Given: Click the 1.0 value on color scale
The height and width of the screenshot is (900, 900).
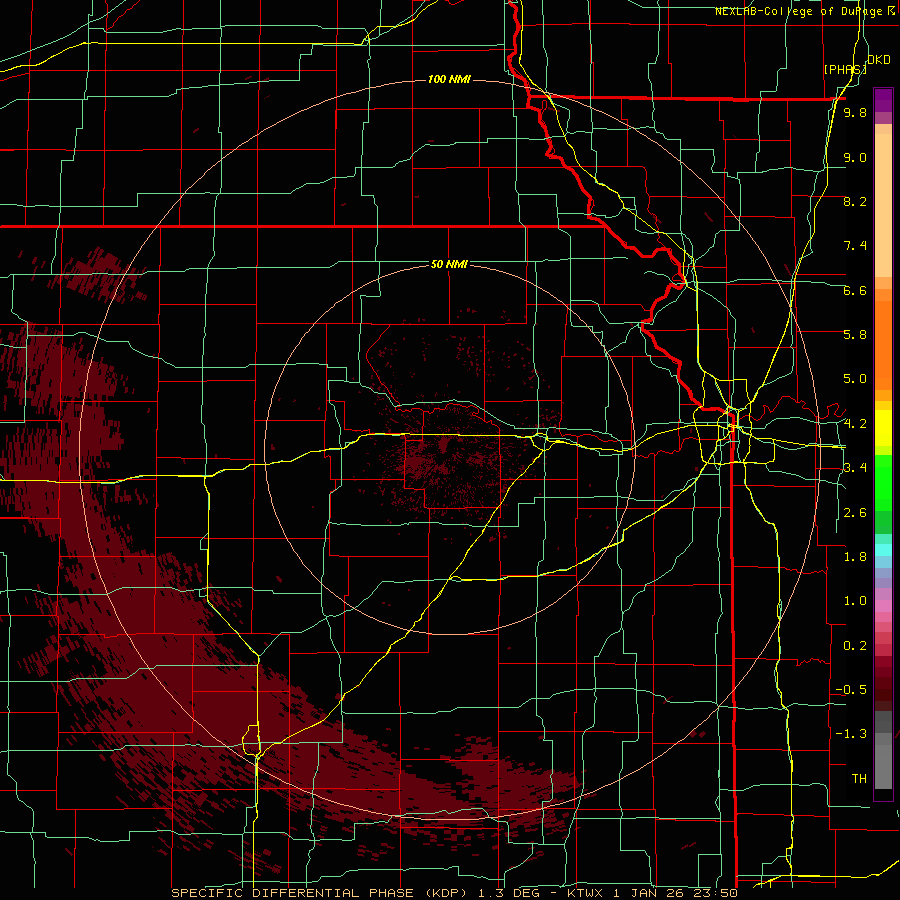Looking at the screenshot, I should coord(855,601).
